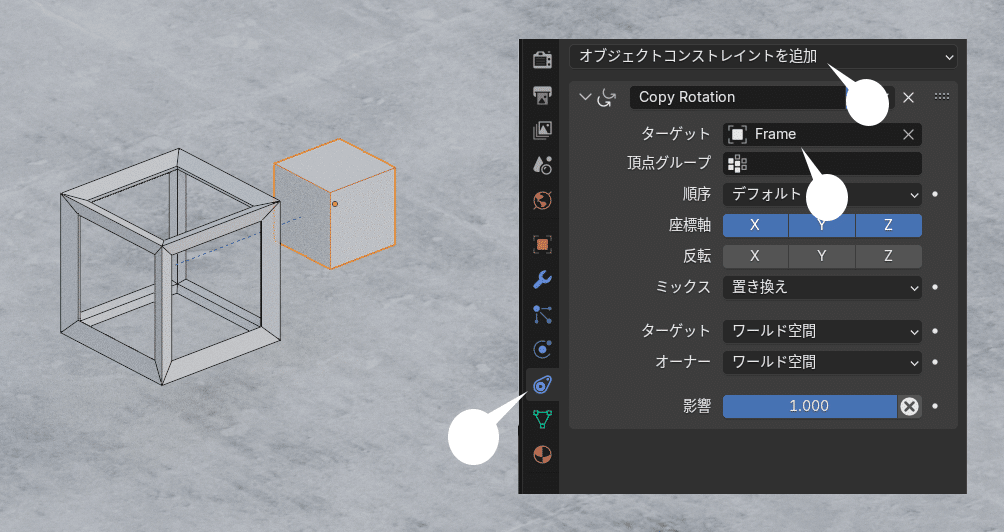1004x532 pixels.
Task: Open オブジェクトコンストレイントを追加 dropdown
Action: click(x=763, y=56)
